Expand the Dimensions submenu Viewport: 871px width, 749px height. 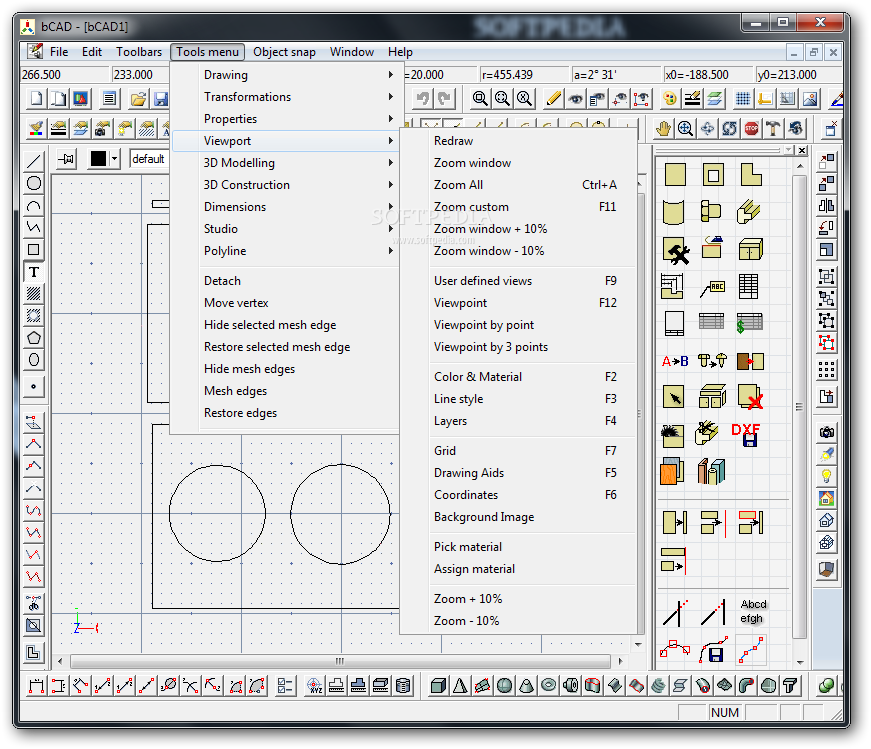[x=285, y=207]
